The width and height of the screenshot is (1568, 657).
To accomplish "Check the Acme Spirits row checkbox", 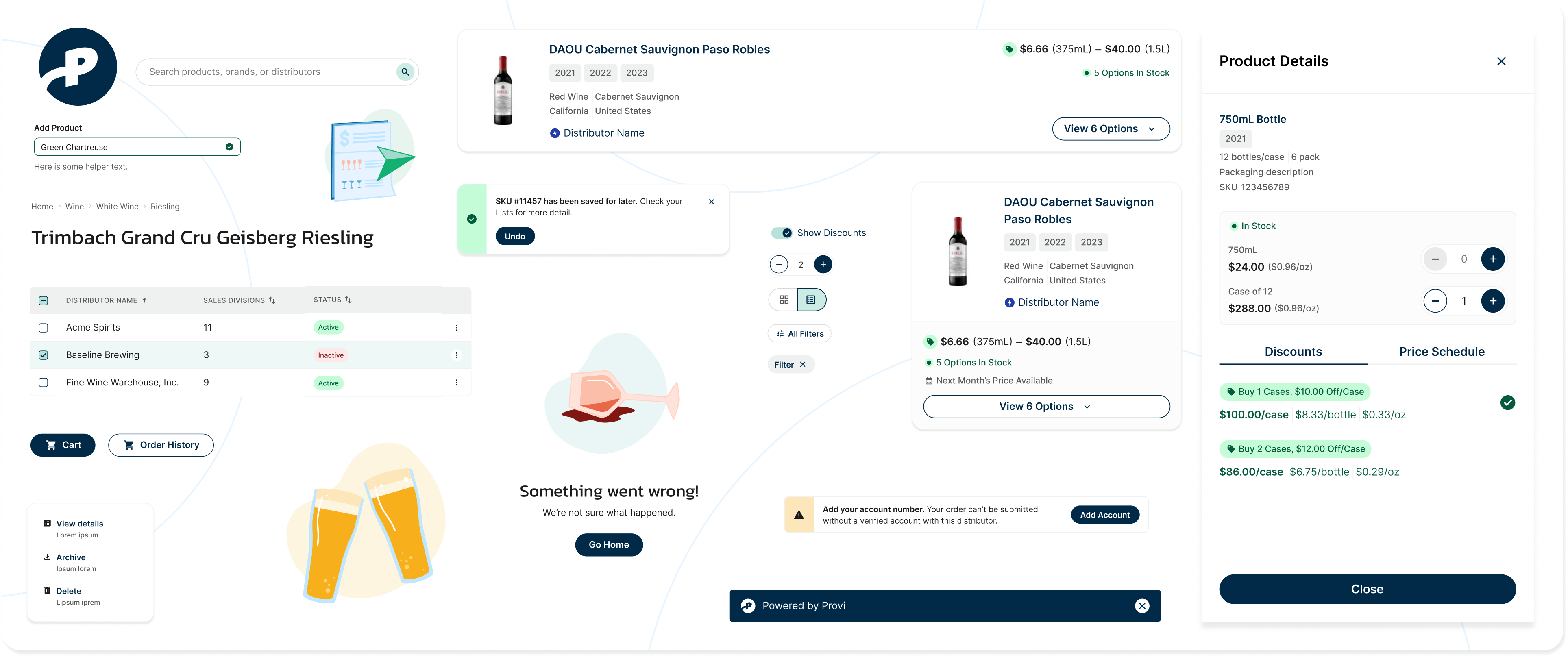I will point(43,328).
